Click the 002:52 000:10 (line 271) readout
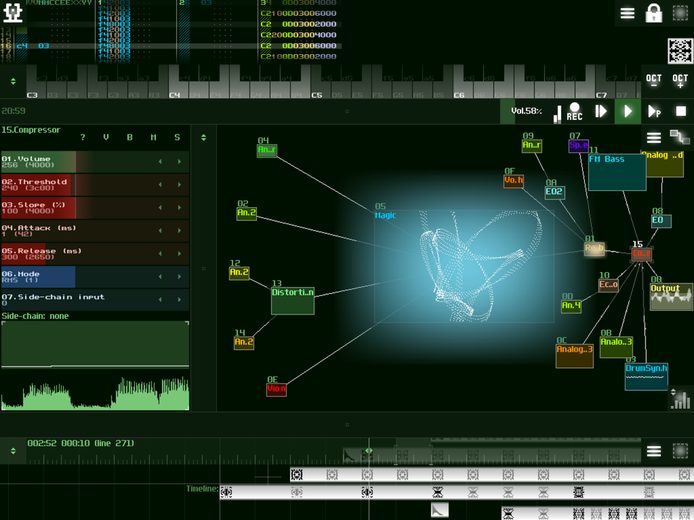 pos(80,443)
